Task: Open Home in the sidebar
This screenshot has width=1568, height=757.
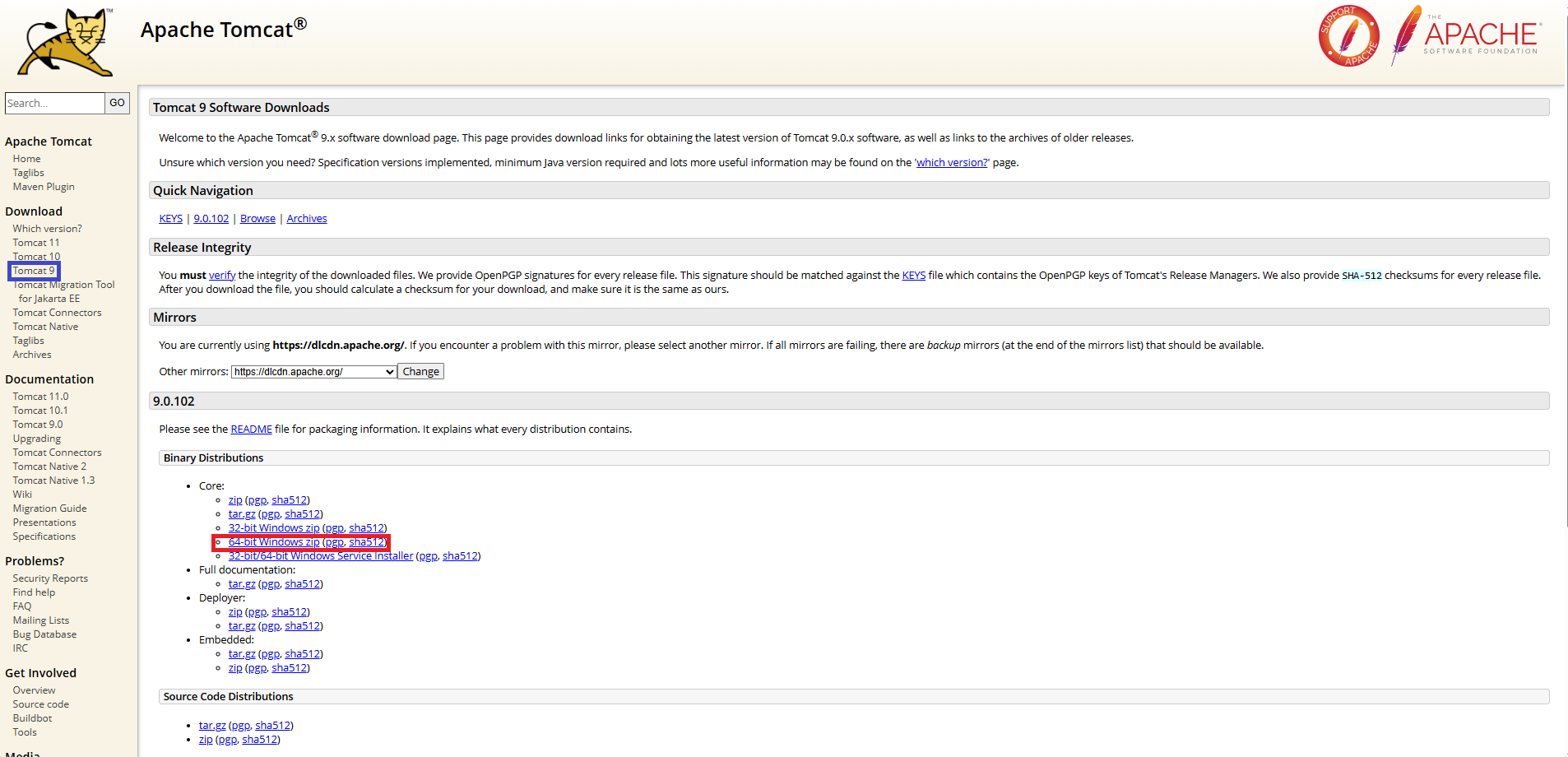Action: [x=26, y=159]
